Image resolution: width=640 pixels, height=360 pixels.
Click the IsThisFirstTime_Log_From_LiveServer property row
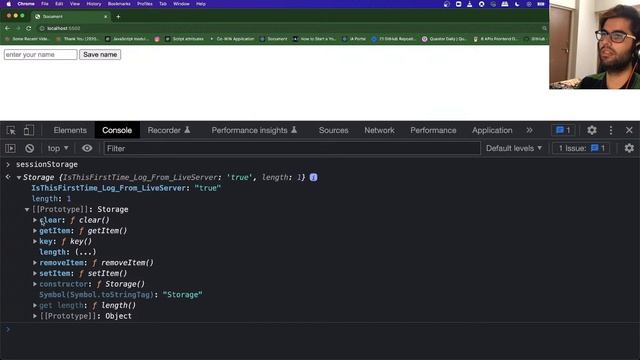pyautogui.click(x=126, y=188)
